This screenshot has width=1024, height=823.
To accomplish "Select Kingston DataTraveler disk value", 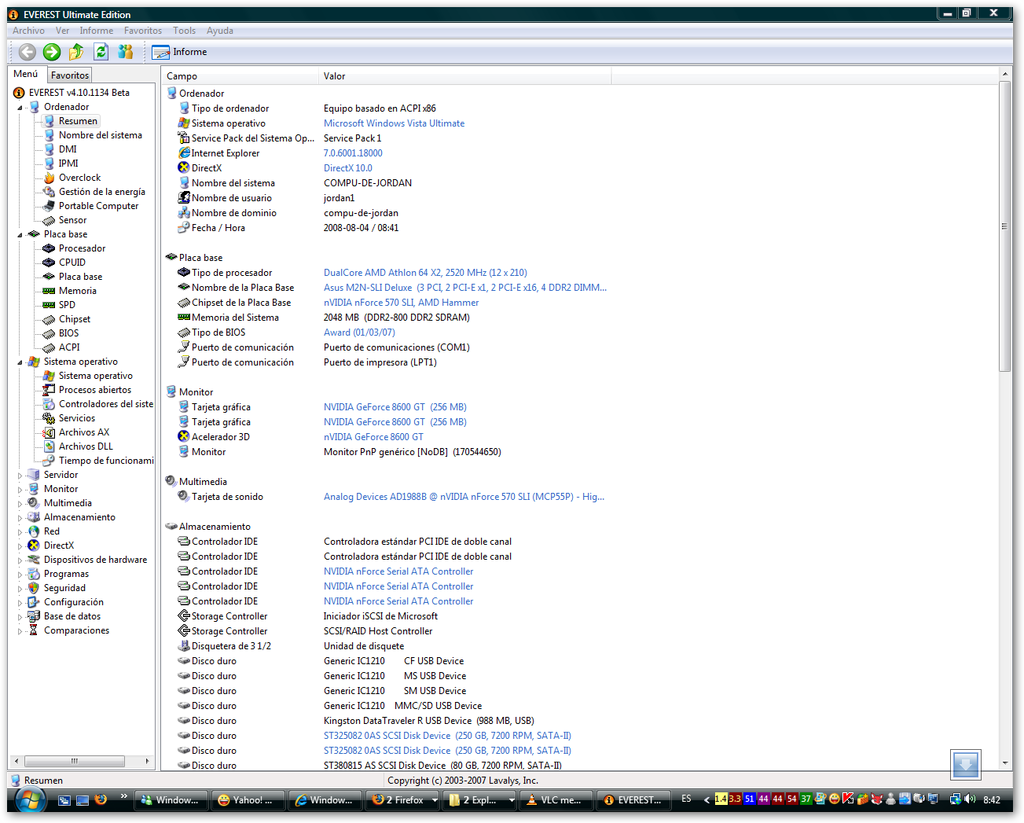I will (428, 721).
